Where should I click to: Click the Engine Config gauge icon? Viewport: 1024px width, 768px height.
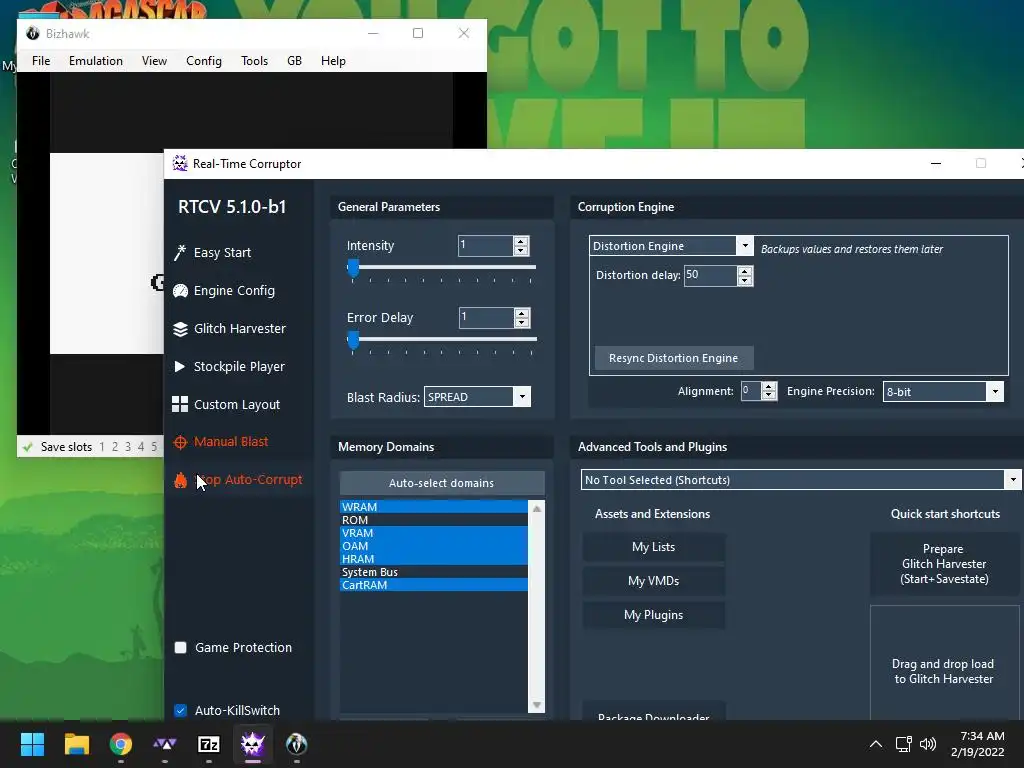coord(180,291)
